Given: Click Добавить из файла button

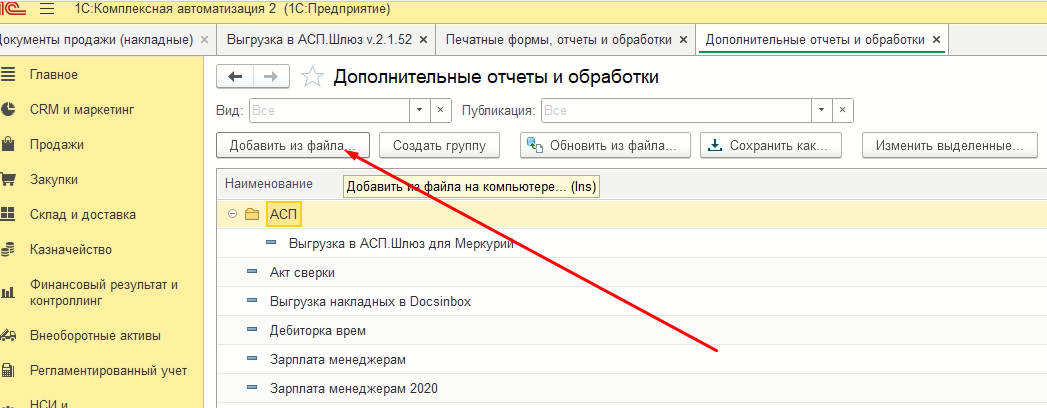Looking at the screenshot, I should coord(293,145).
